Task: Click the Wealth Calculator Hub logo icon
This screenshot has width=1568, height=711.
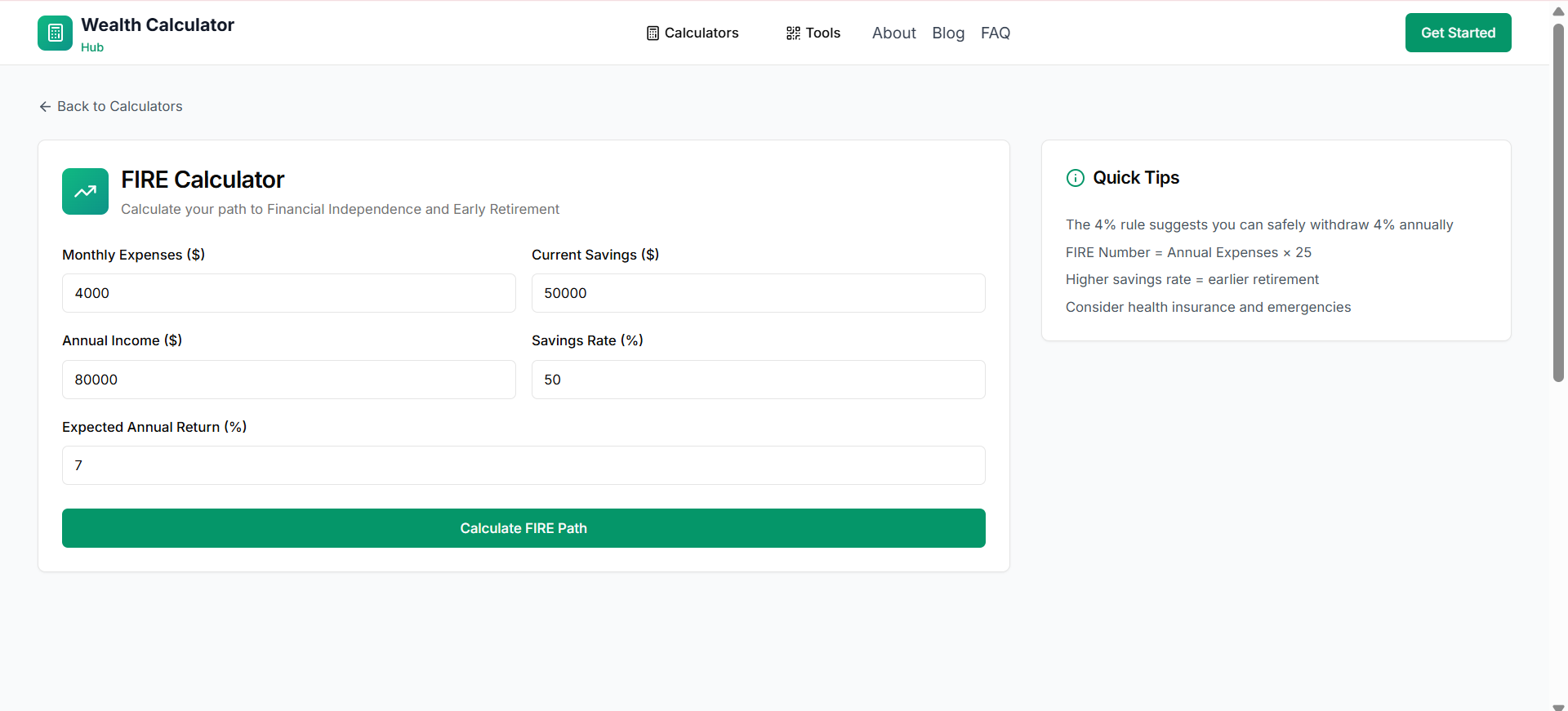Action: tap(55, 33)
